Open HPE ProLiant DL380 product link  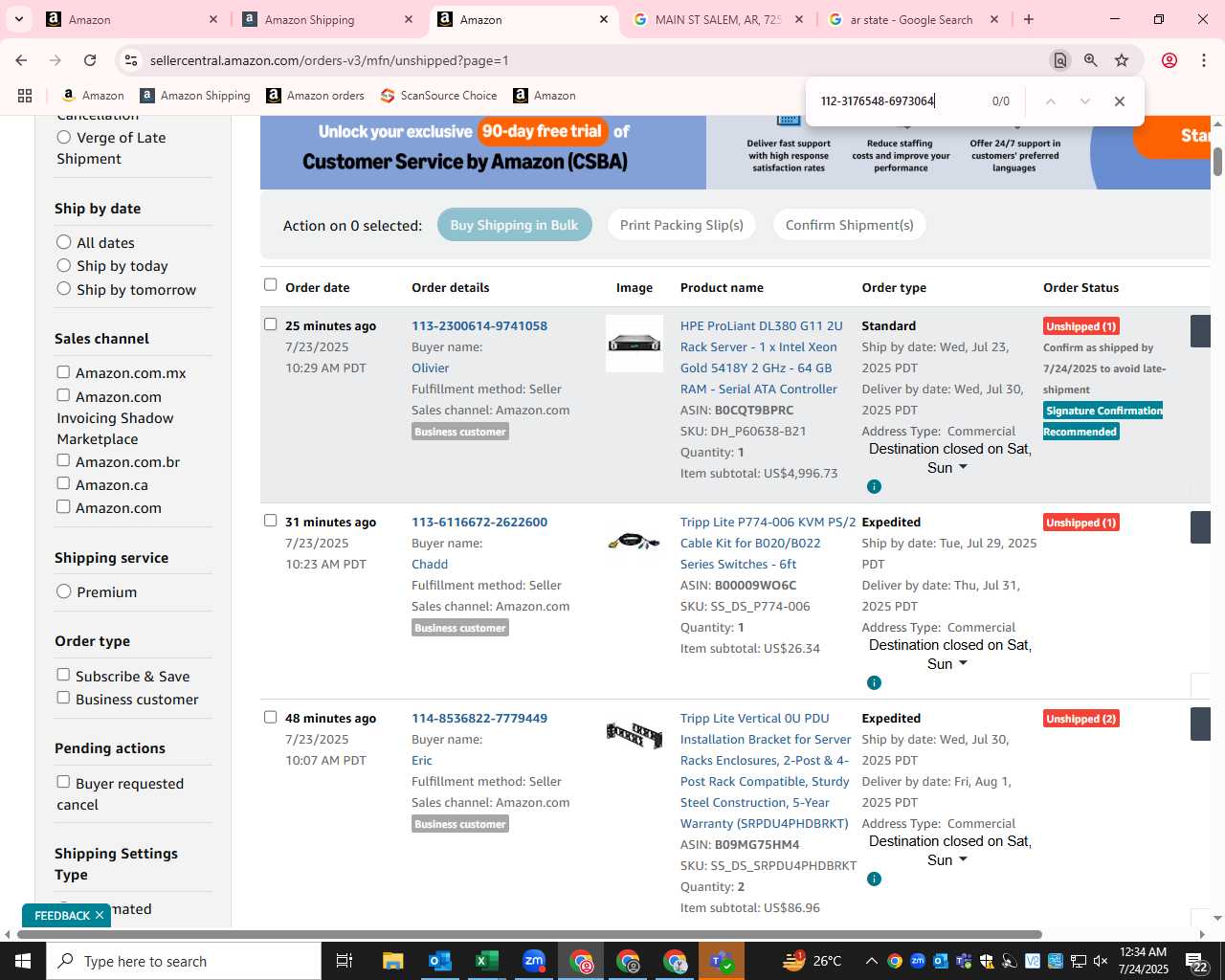pos(761,358)
